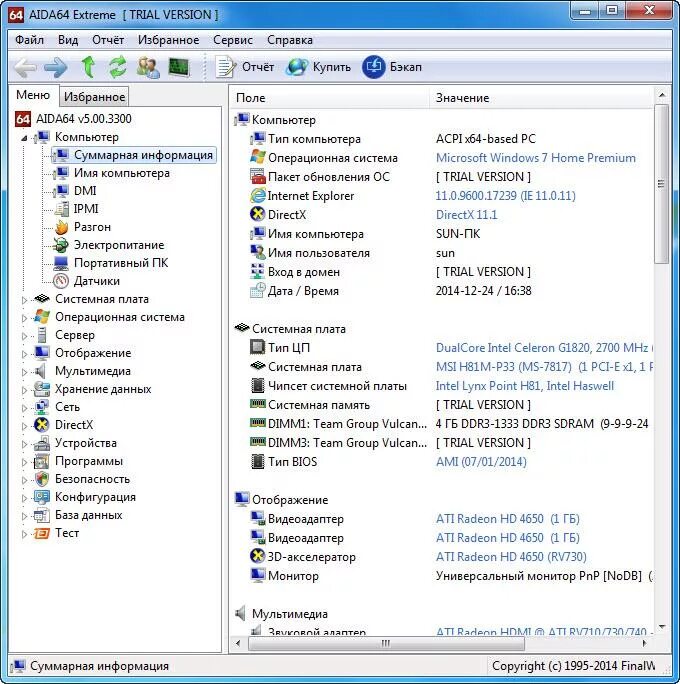The image size is (680, 684).
Task: Expand the Операционная система tree node
Action: [24, 318]
